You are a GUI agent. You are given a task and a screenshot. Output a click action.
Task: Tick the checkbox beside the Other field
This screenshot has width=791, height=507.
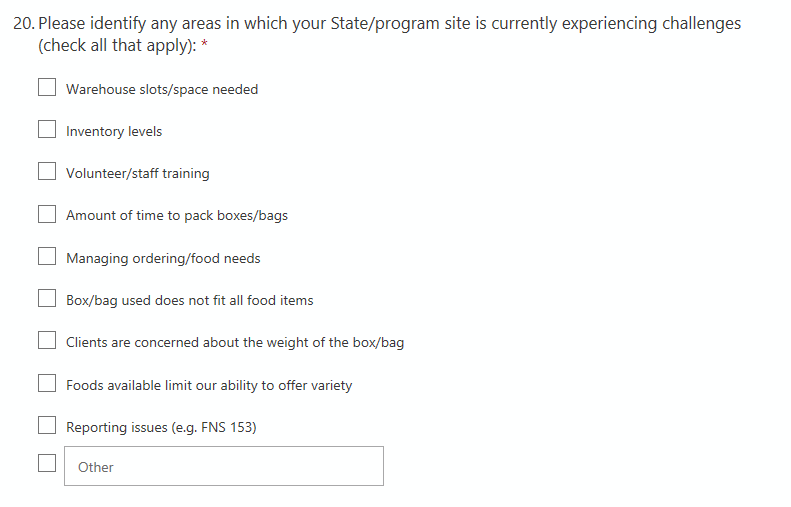(47, 464)
